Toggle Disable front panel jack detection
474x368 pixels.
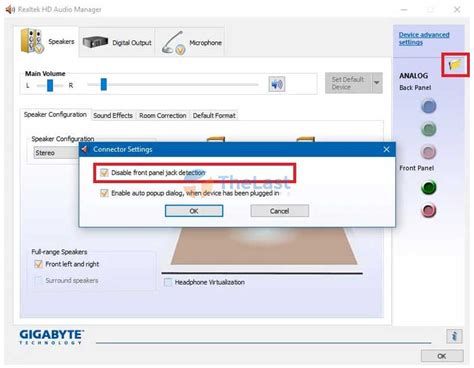[x=104, y=173]
